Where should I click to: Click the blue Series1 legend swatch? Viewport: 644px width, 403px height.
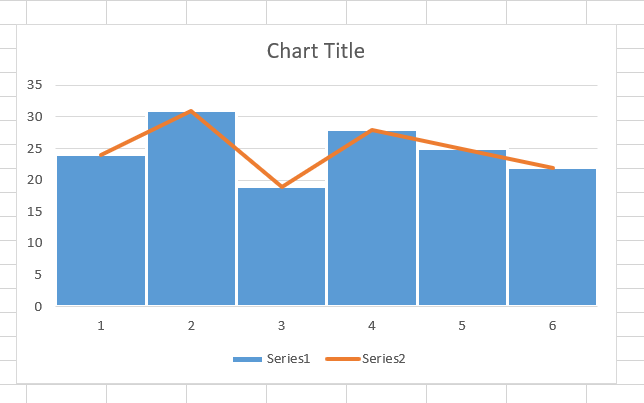coord(247,359)
